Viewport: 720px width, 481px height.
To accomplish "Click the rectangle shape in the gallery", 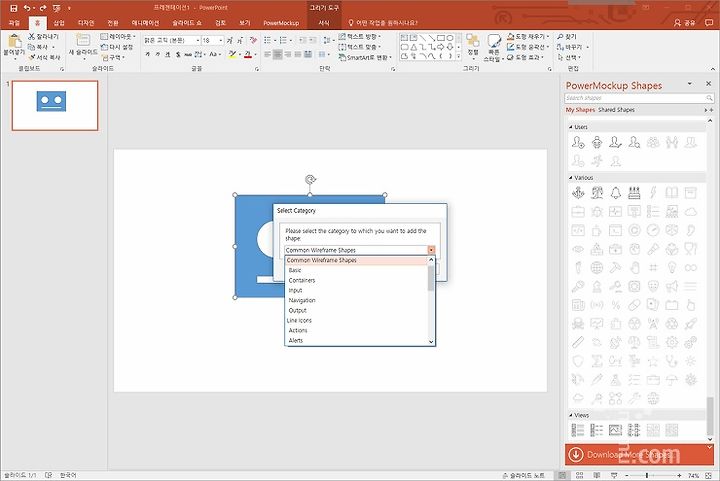I will pyautogui.click(x=441, y=38).
